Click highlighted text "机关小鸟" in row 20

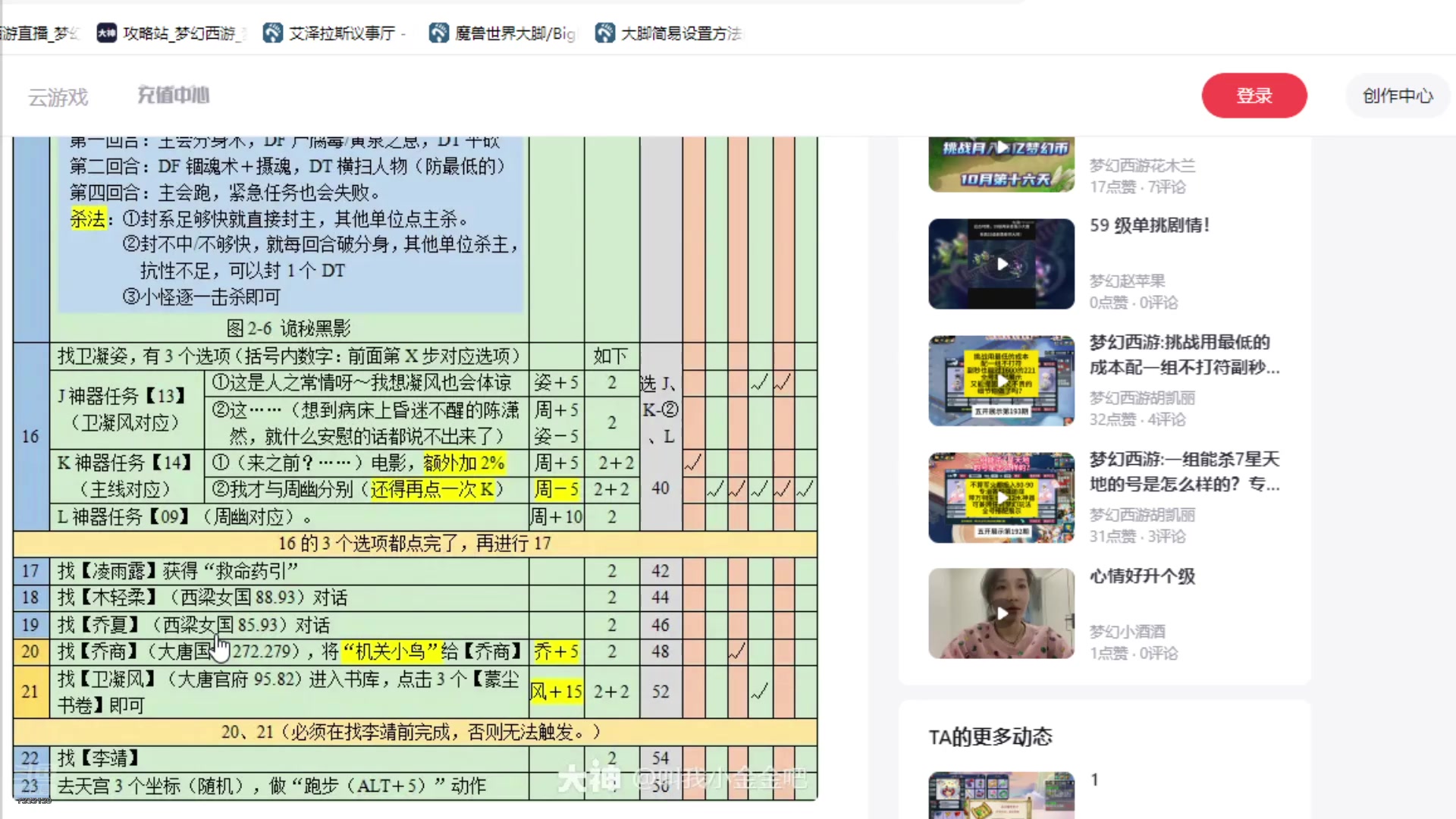tap(391, 651)
